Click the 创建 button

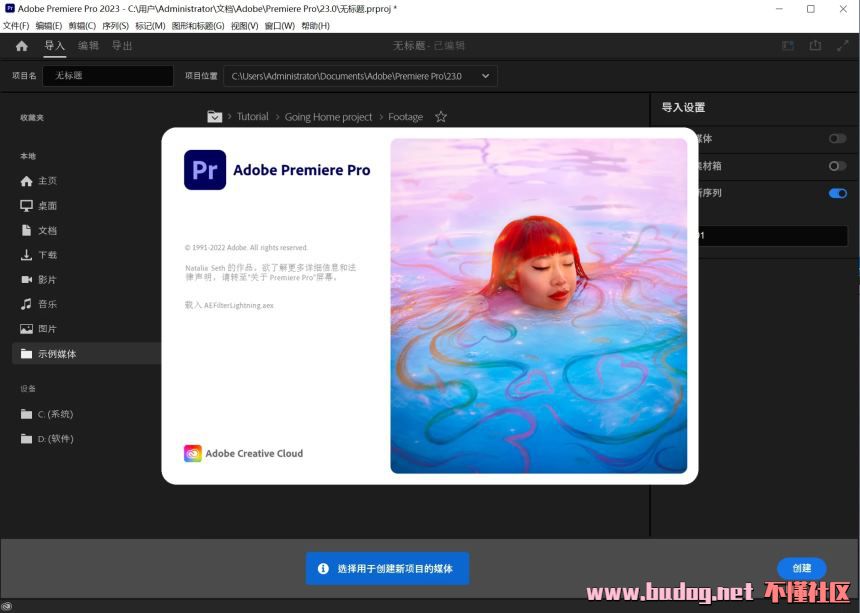(802, 569)
